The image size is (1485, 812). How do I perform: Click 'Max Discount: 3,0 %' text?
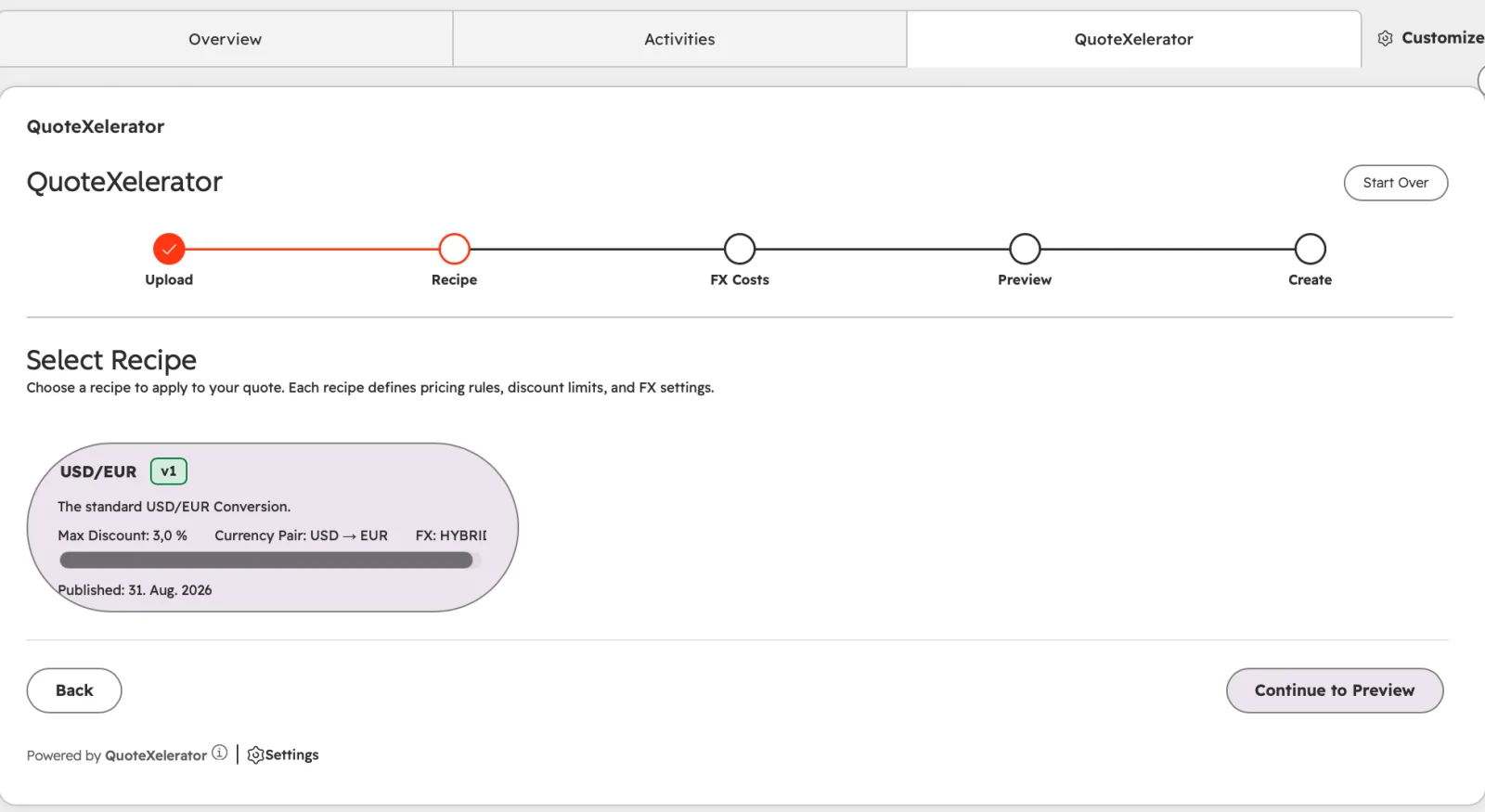(x=123, y=535)
